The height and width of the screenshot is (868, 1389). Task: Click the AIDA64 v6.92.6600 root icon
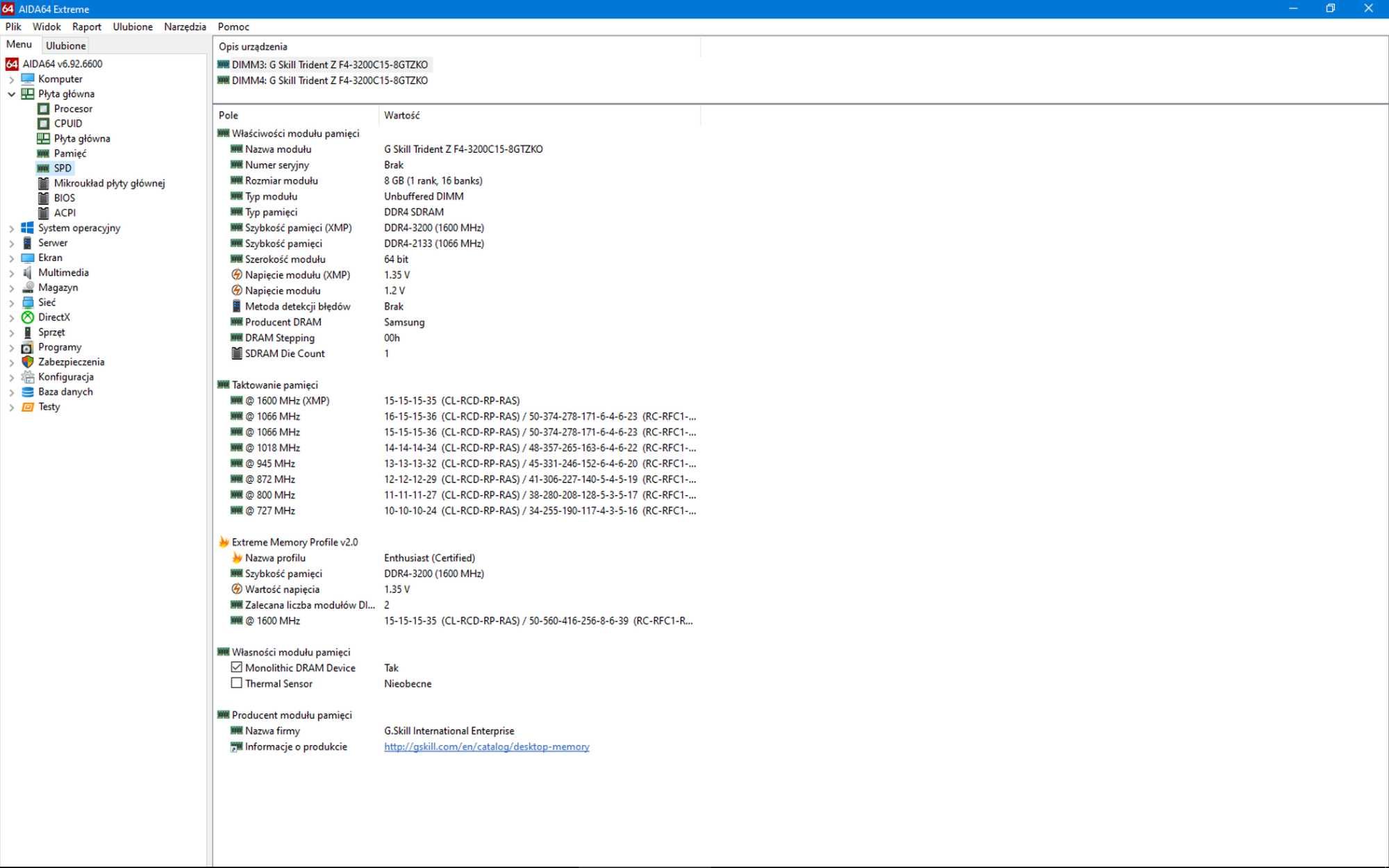click(12, 64)
